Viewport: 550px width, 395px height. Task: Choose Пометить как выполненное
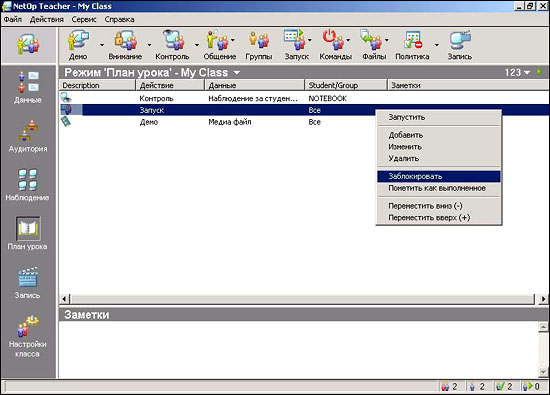point(438,188)
